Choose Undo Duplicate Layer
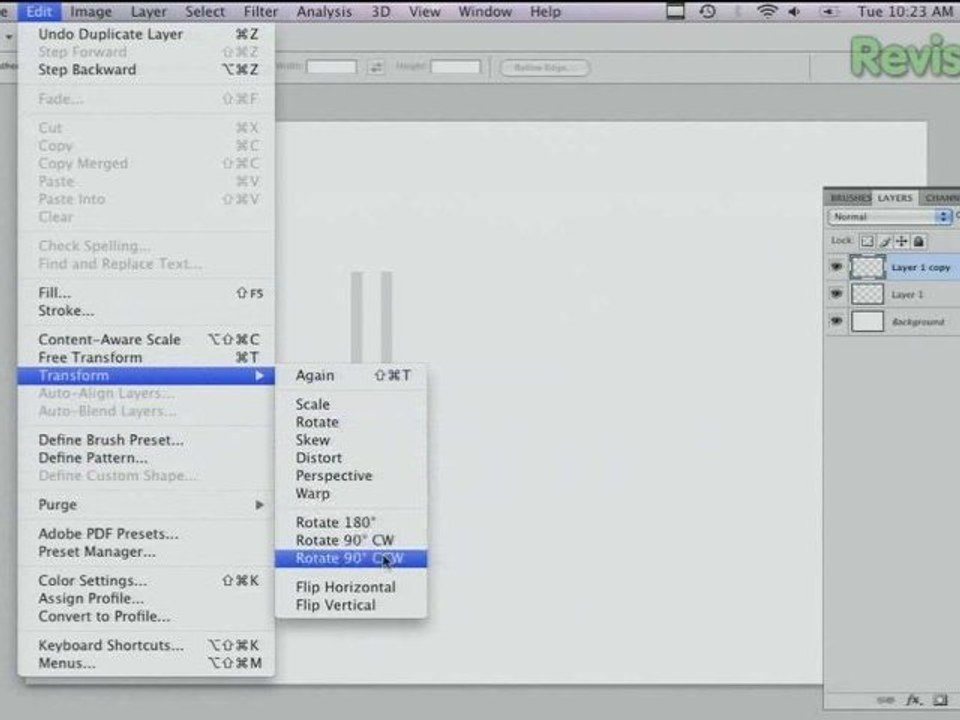 146,34
